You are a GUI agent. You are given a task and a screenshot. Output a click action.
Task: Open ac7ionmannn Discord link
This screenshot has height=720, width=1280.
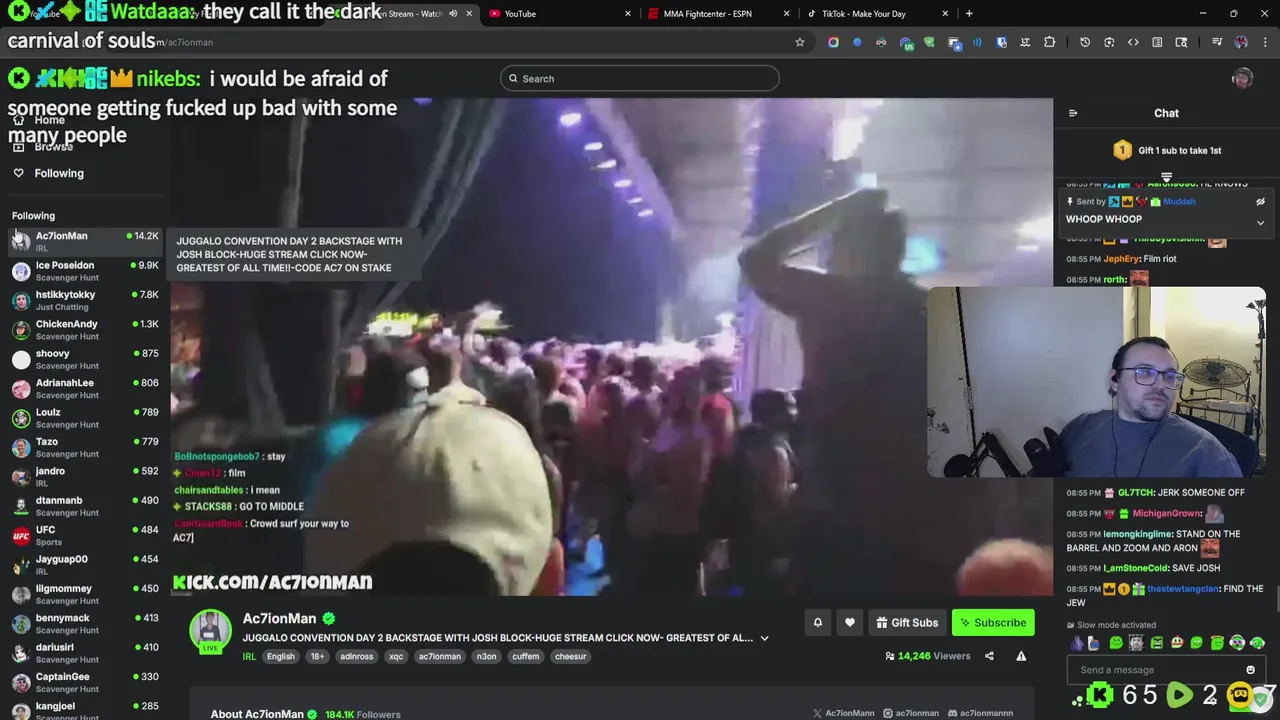(981, 713)
